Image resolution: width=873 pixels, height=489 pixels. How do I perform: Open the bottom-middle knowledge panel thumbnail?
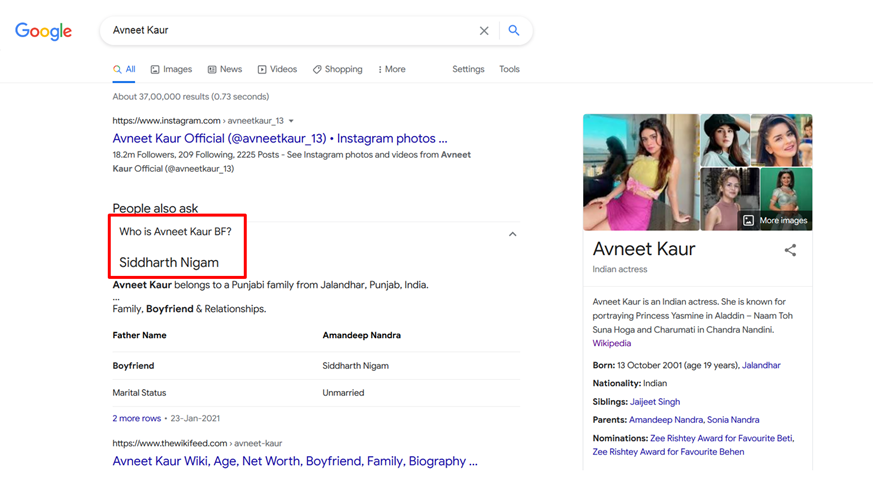[729, 199]
